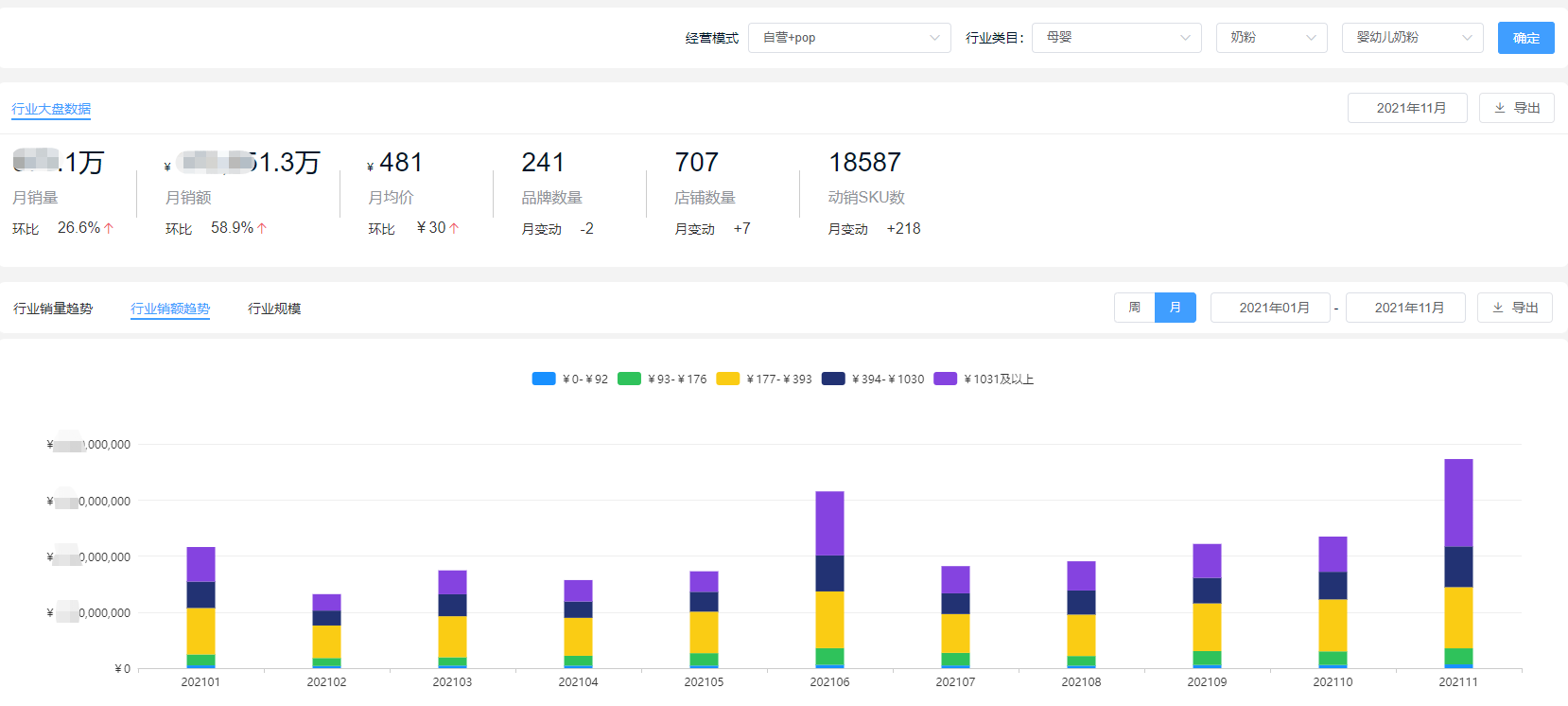
Task: Open the 经营模式 自营+pop dropdown
Action: [849, 38]
